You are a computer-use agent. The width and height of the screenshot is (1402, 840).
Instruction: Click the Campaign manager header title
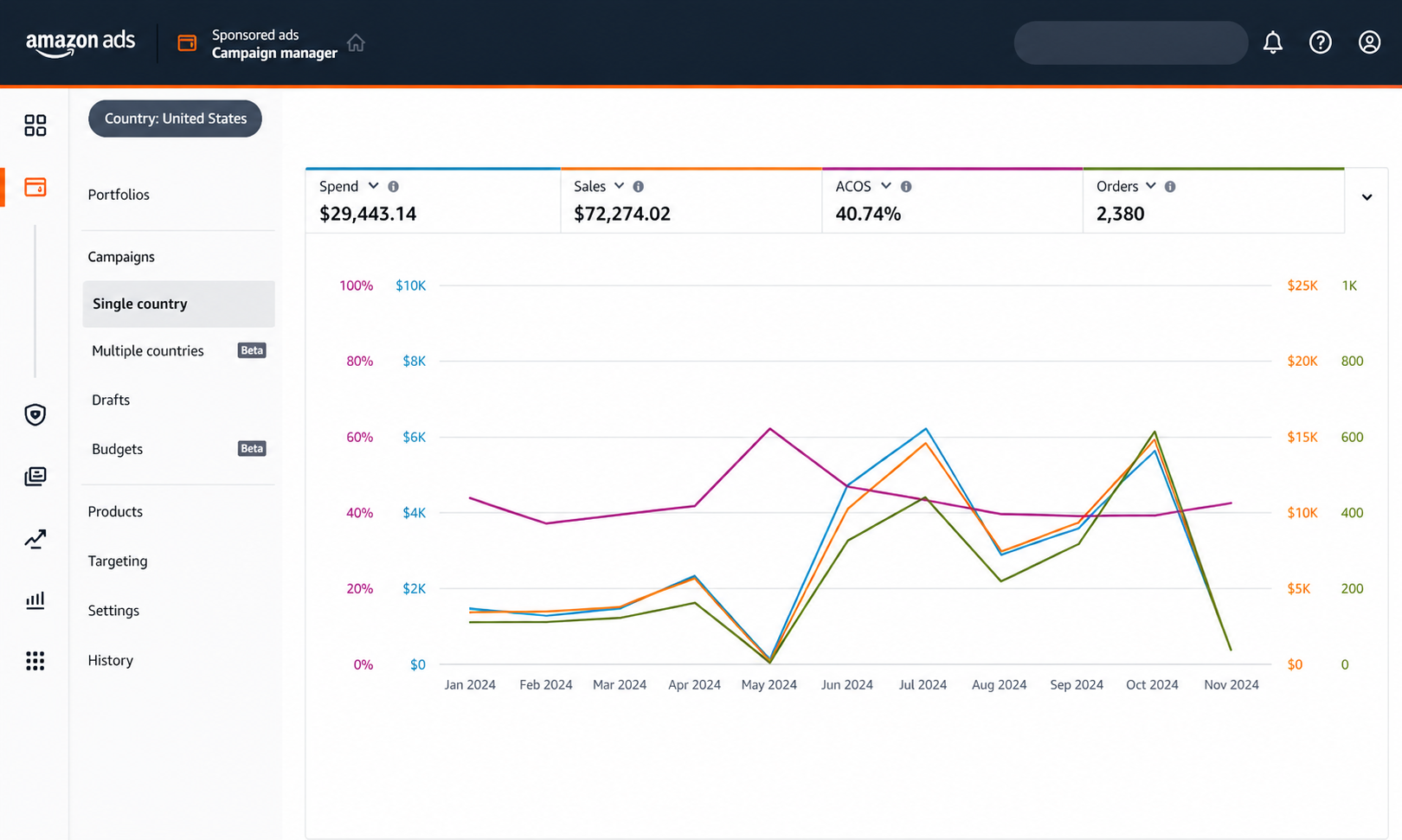[274, 53]
